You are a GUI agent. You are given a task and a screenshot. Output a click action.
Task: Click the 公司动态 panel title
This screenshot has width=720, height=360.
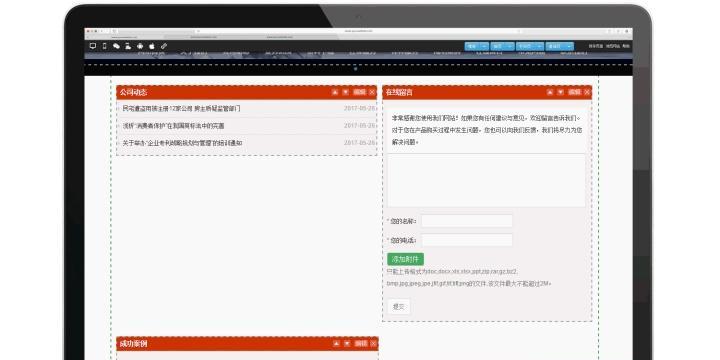coord(133,92)
